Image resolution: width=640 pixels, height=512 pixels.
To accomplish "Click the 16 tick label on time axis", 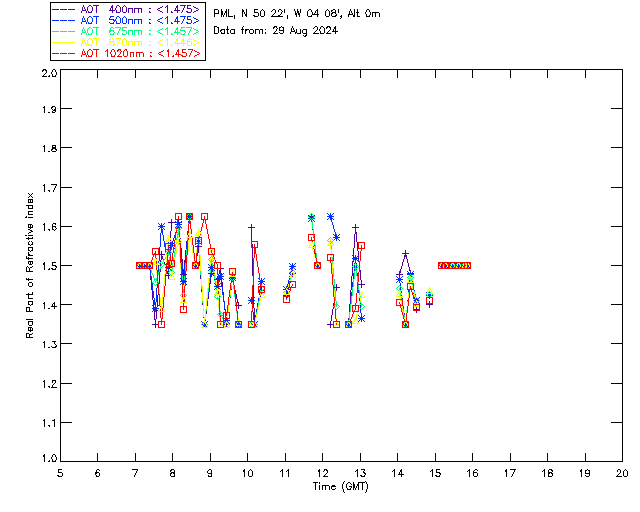I will (472, 472).
